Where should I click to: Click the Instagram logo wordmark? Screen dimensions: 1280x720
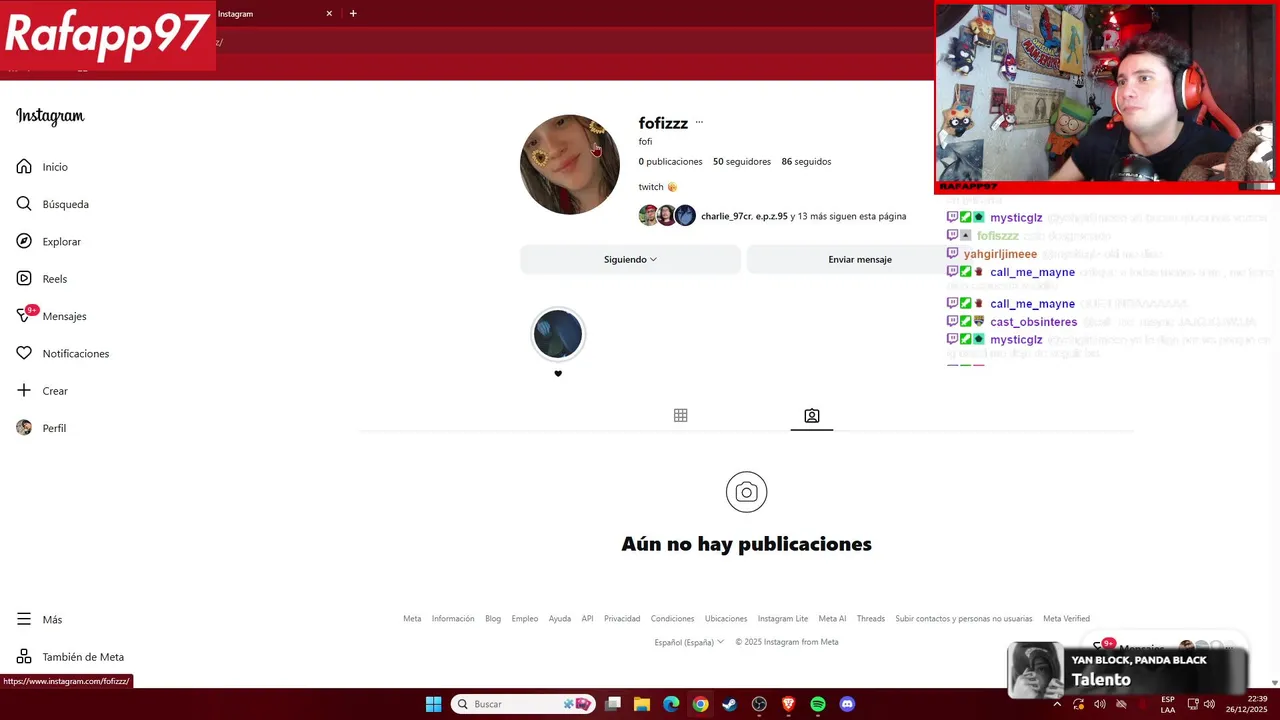pos(50,116)
